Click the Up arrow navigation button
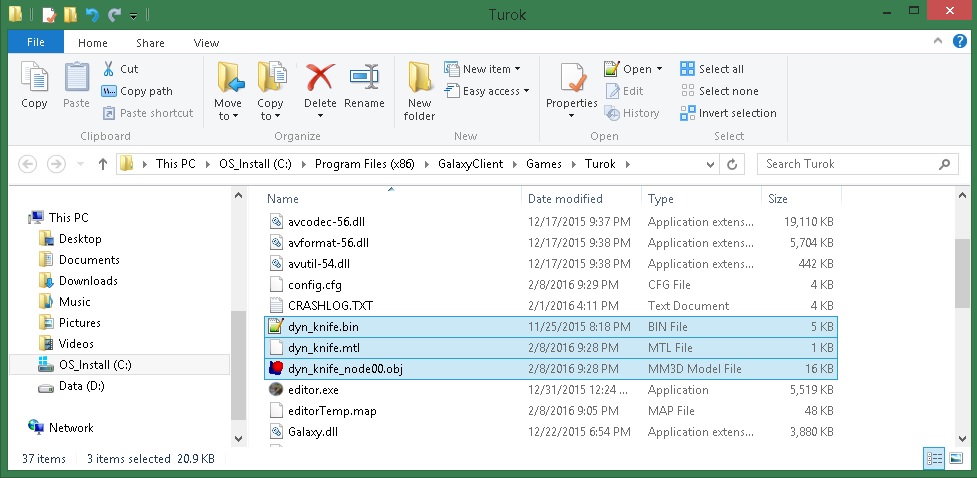The image size is (977, 478). coord(103,164)
